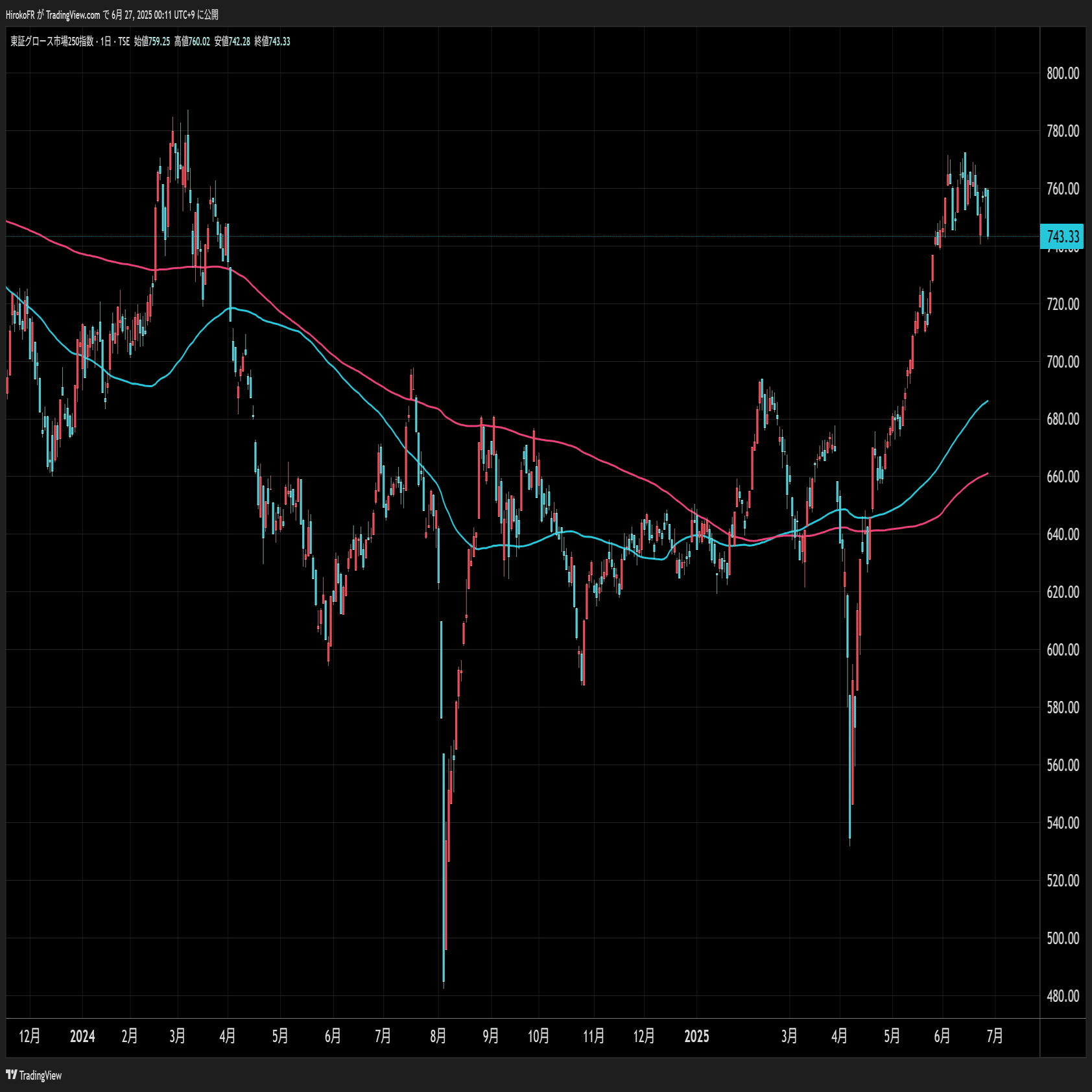The image size is (1092, 1092).
Task: Click the 500.00 price axis label
Action: tap(1063, 938)
